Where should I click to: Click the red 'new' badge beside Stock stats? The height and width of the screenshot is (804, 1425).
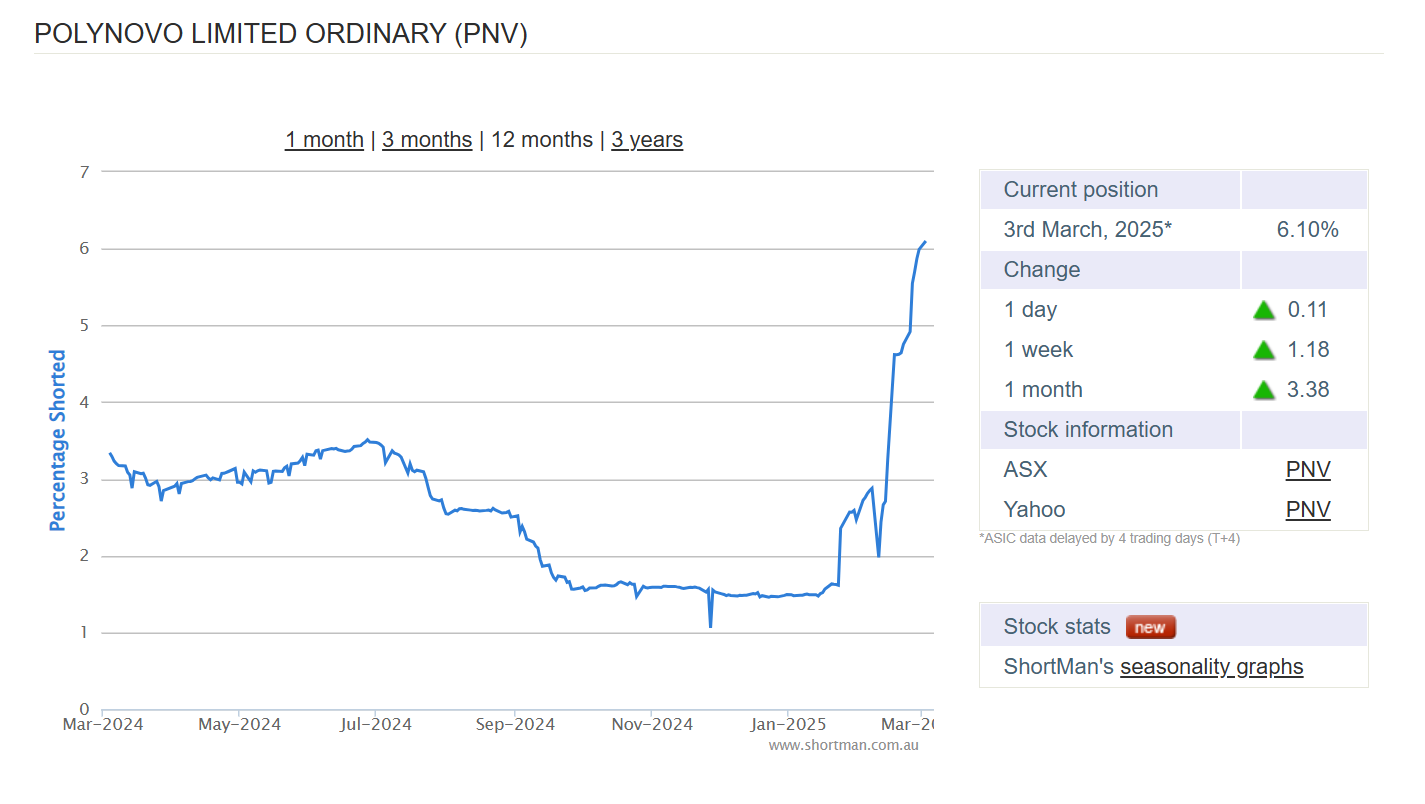tap(1151, 627)
